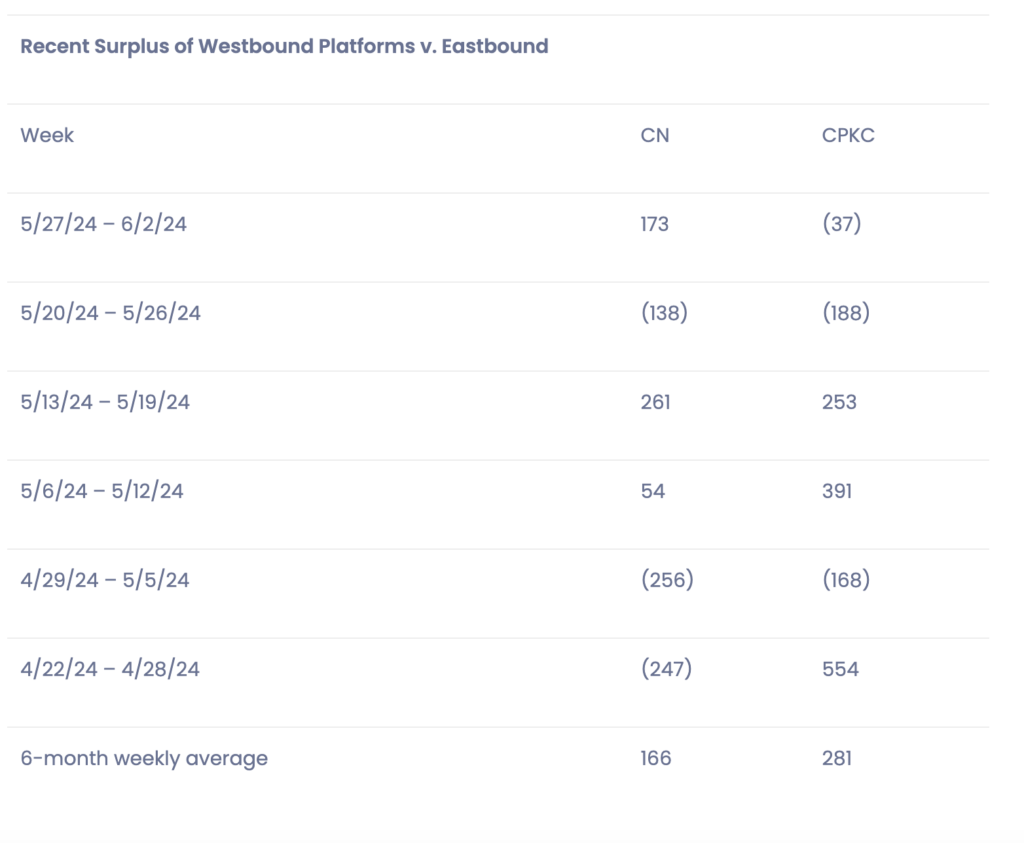Click CPKC value 554
The image size is (1024, 843).
(840, 669)
